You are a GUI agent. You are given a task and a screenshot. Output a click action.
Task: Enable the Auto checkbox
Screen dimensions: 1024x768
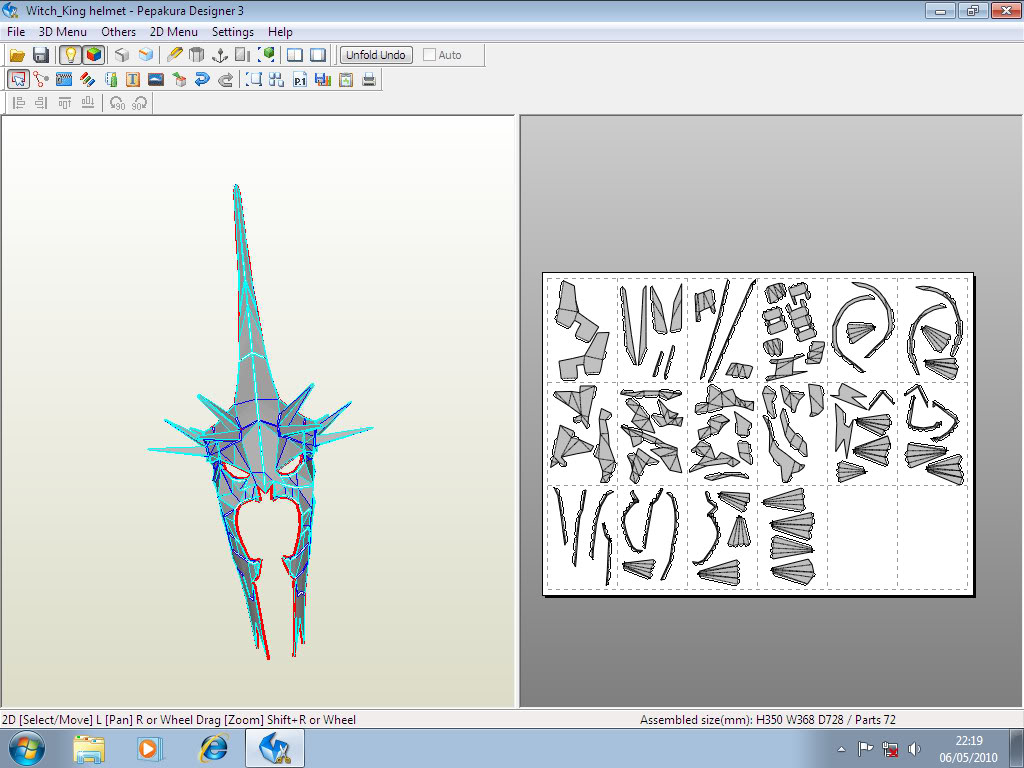point(430,55)
